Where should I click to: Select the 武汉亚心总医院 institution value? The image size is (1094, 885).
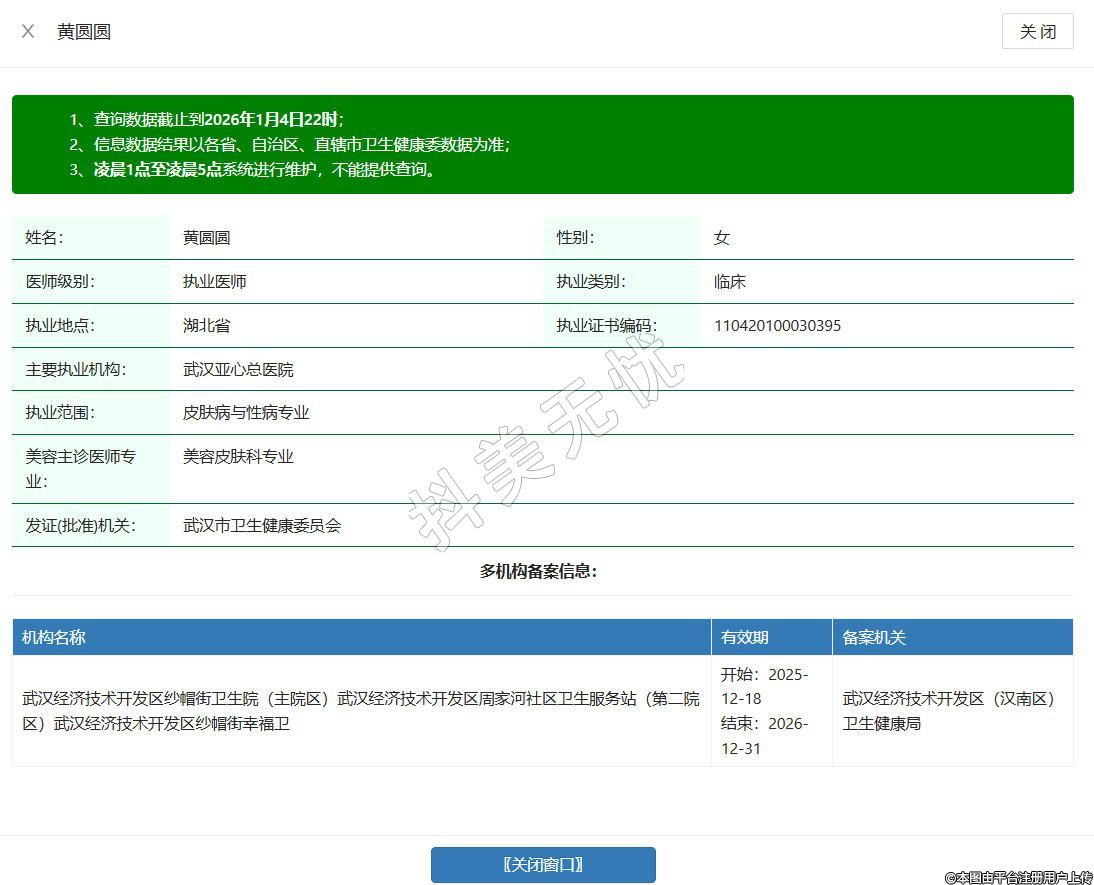point(238,370)
